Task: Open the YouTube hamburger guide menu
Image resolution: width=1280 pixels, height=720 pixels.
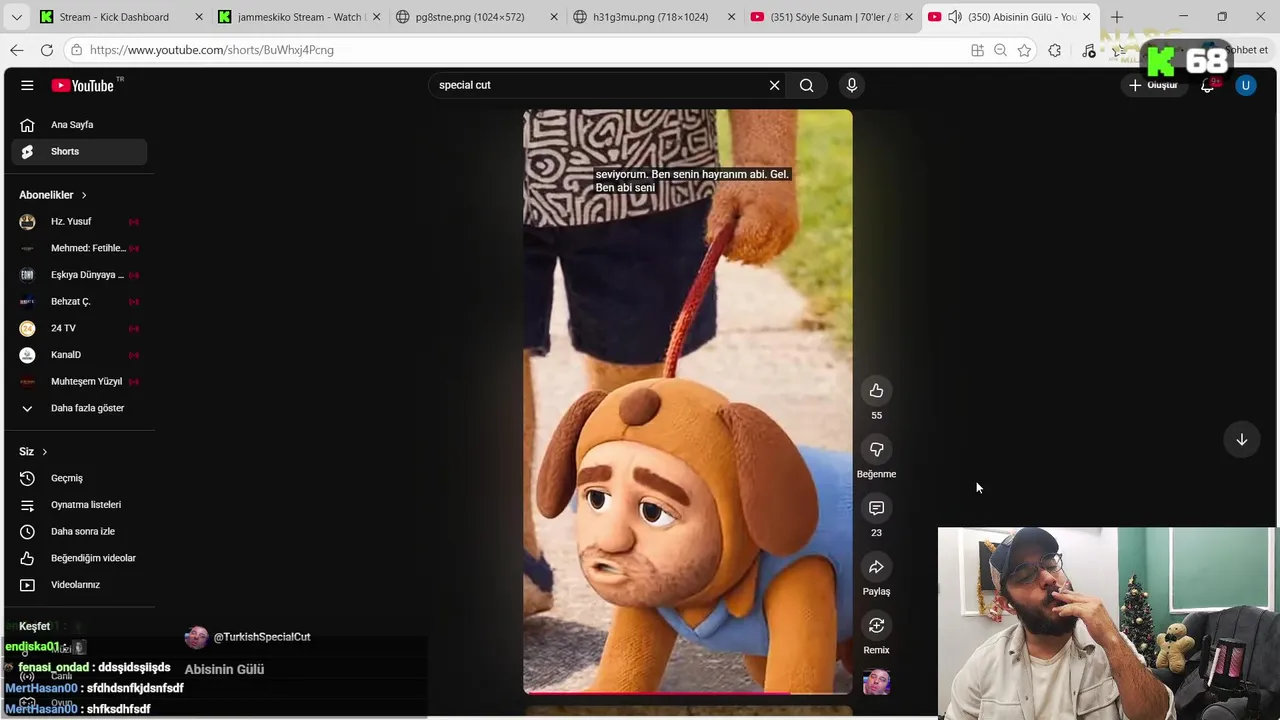Action: click(27, 85)
